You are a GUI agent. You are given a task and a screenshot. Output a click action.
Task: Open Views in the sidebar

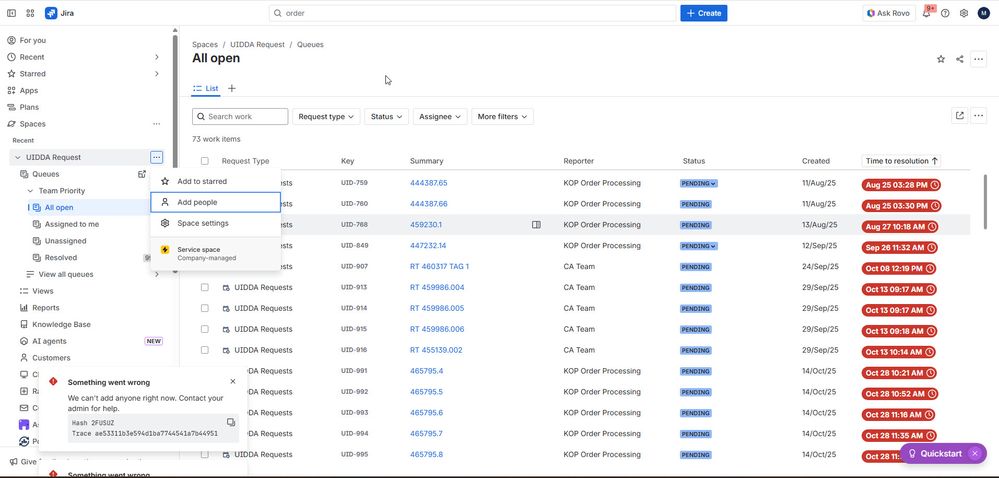point(43,291)
